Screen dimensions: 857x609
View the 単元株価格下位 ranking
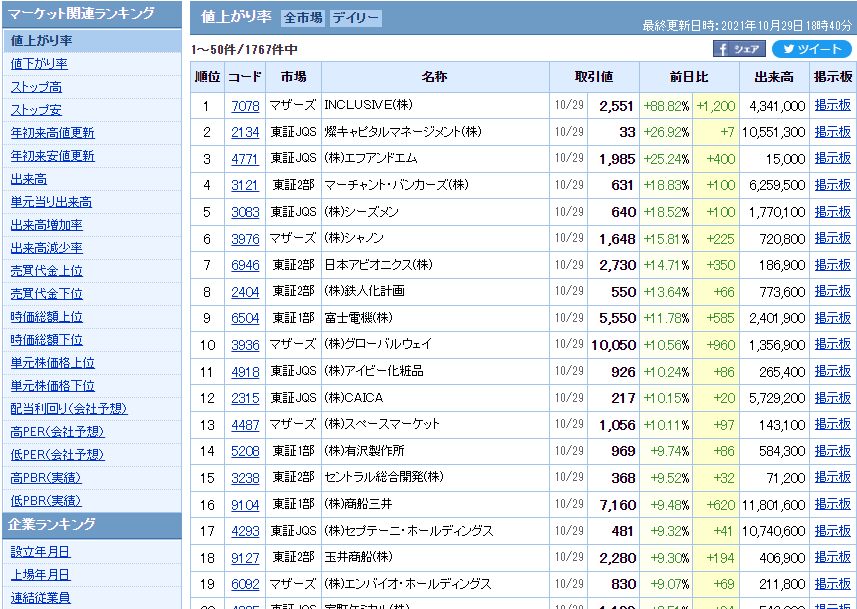pyautogui.click(x=52, y=385)
